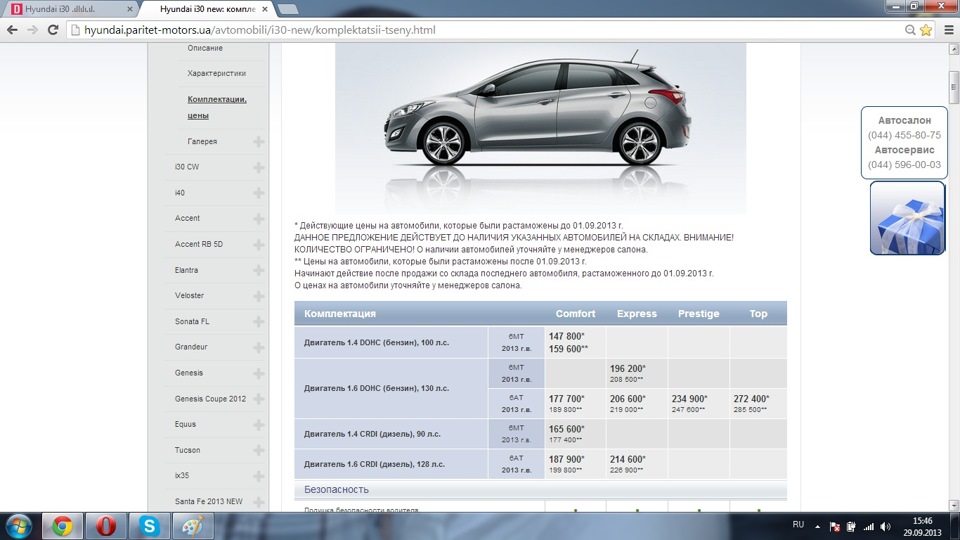Select Elantra in the model menu
Screen dimensions: 960x540
(186, 270)
